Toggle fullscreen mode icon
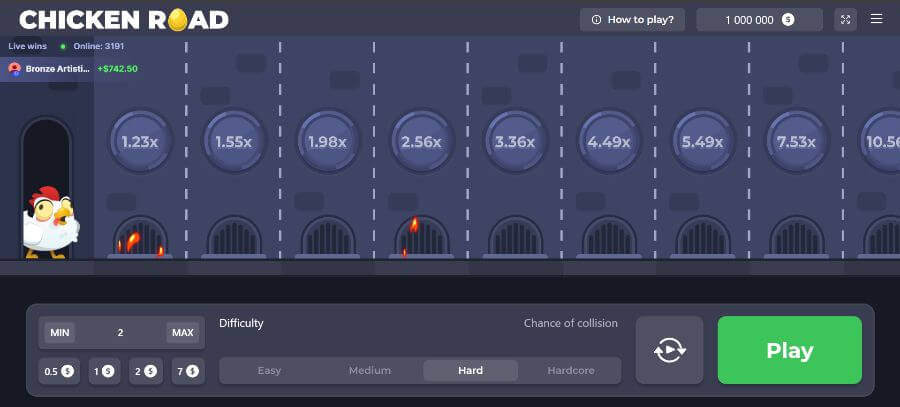 [x=845, y=19]
